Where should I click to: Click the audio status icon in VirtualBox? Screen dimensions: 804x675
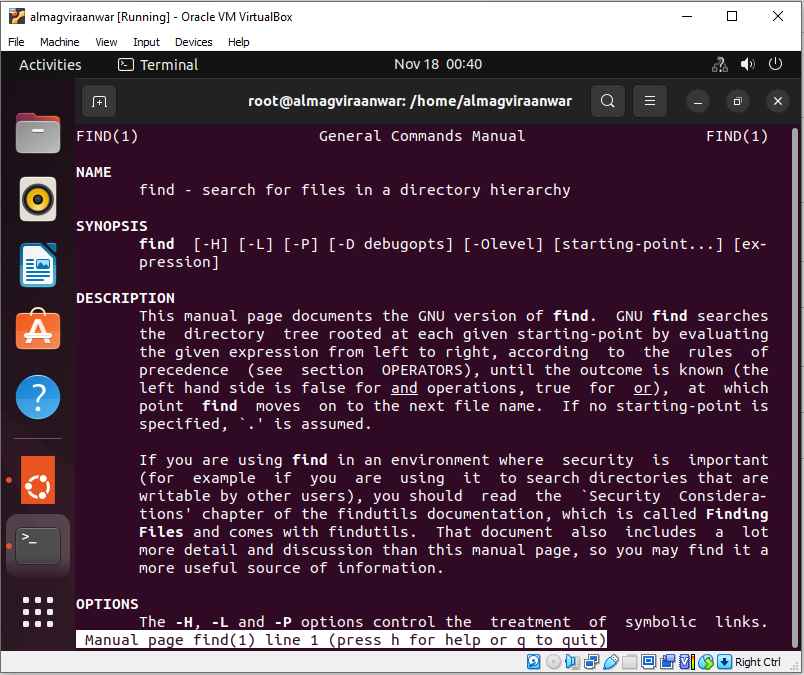click(x=571, y=662)
